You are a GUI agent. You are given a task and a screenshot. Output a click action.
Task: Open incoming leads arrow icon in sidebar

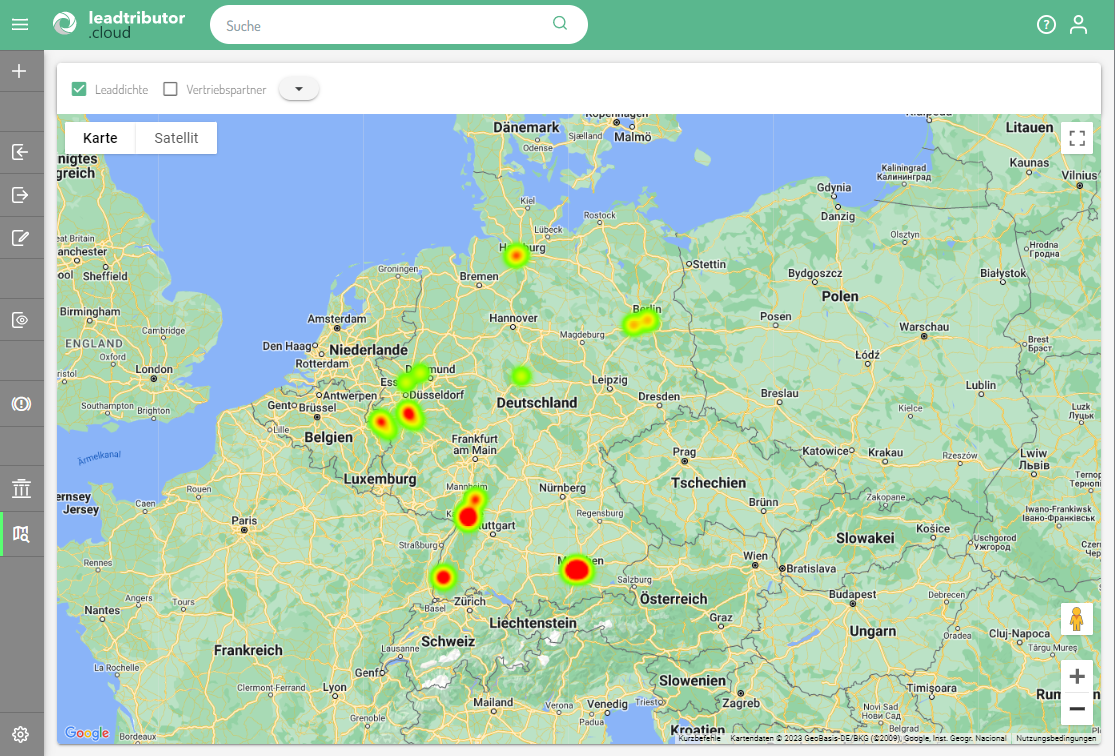(20, 152)
